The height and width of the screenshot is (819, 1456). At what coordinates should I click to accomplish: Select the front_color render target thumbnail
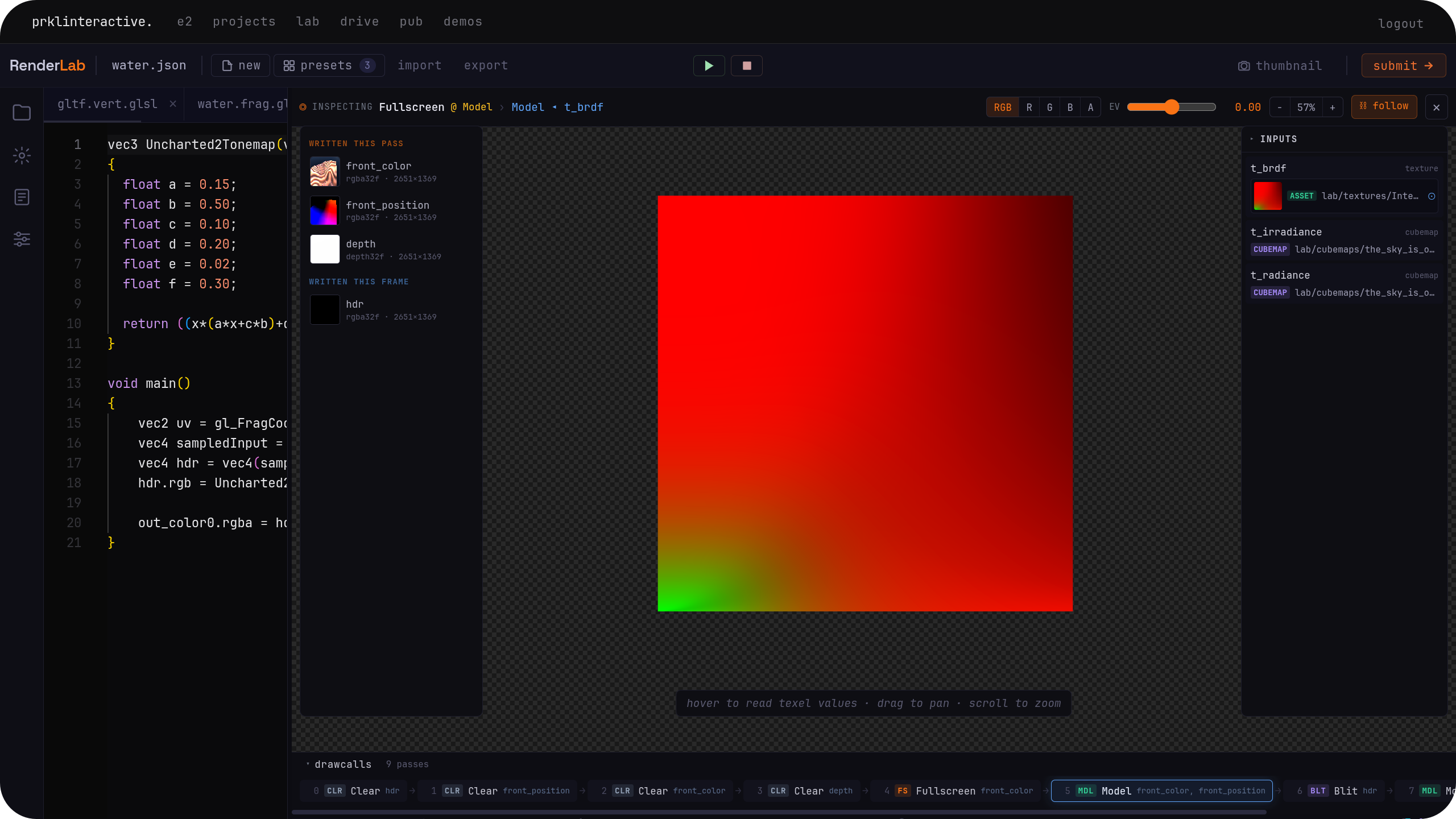click(x=325, y=172)
